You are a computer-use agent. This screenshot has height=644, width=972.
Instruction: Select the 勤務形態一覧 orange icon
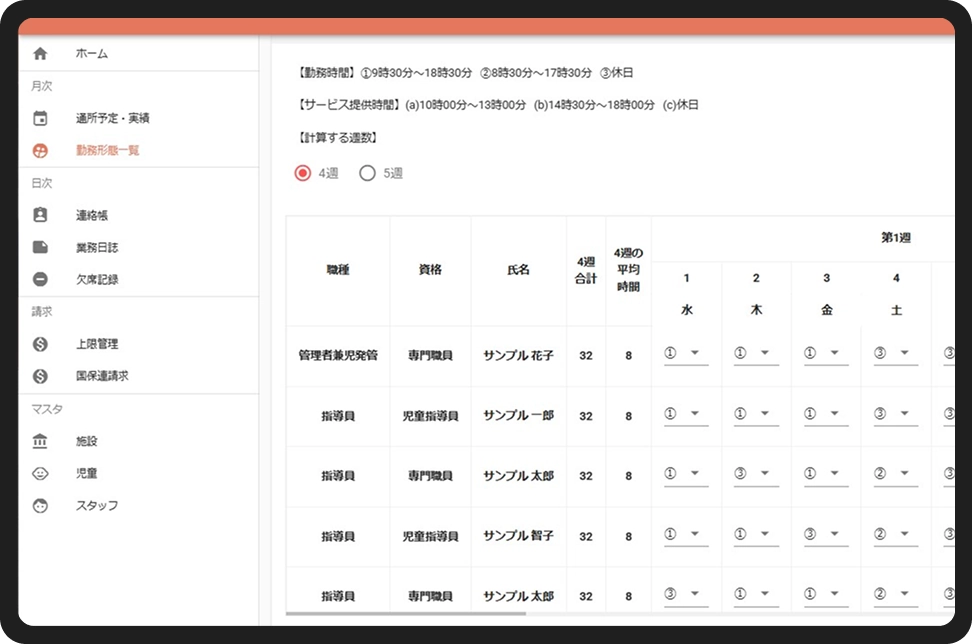[x=40, y=150]
